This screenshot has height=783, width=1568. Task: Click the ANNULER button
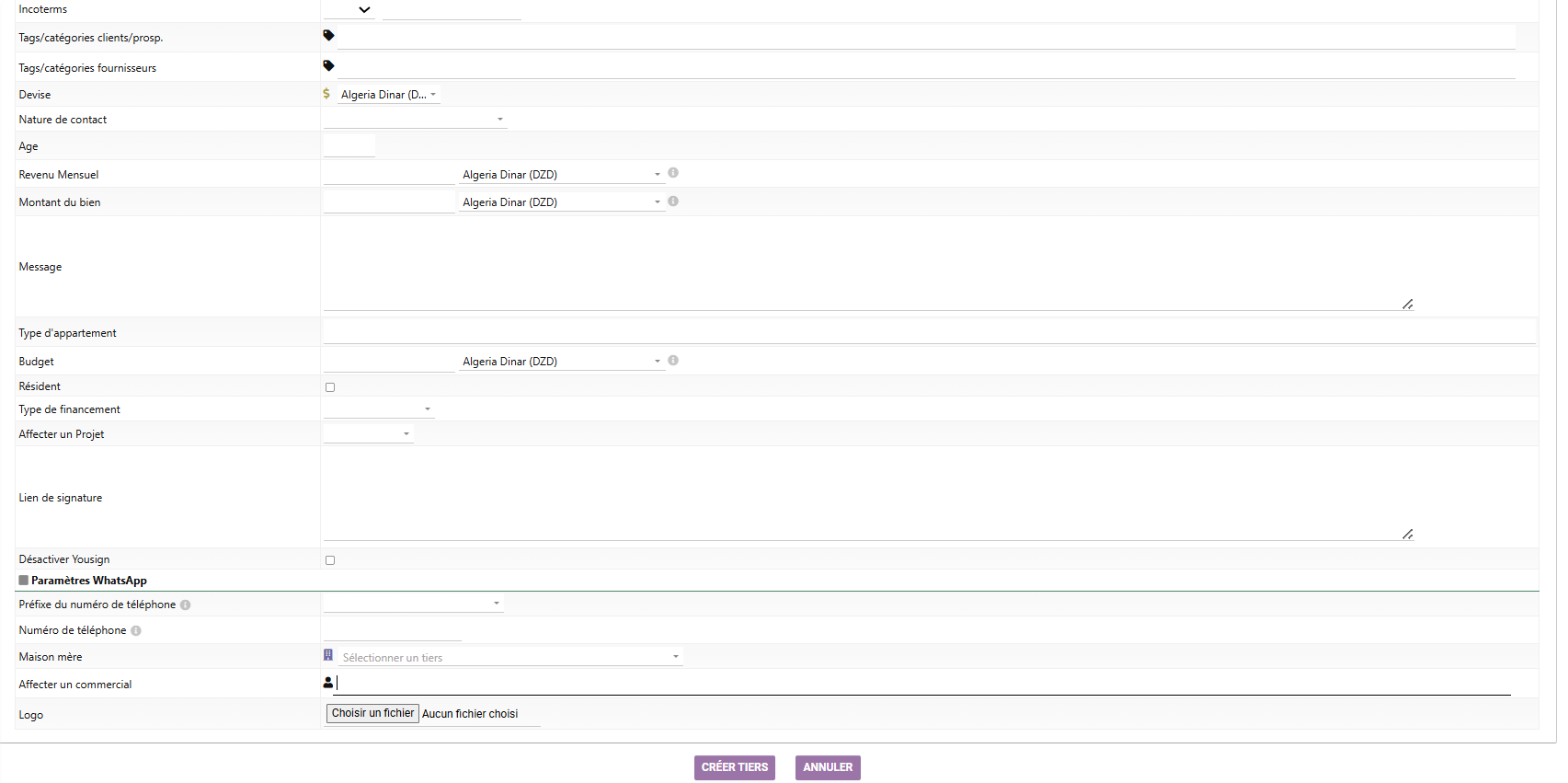828,767
